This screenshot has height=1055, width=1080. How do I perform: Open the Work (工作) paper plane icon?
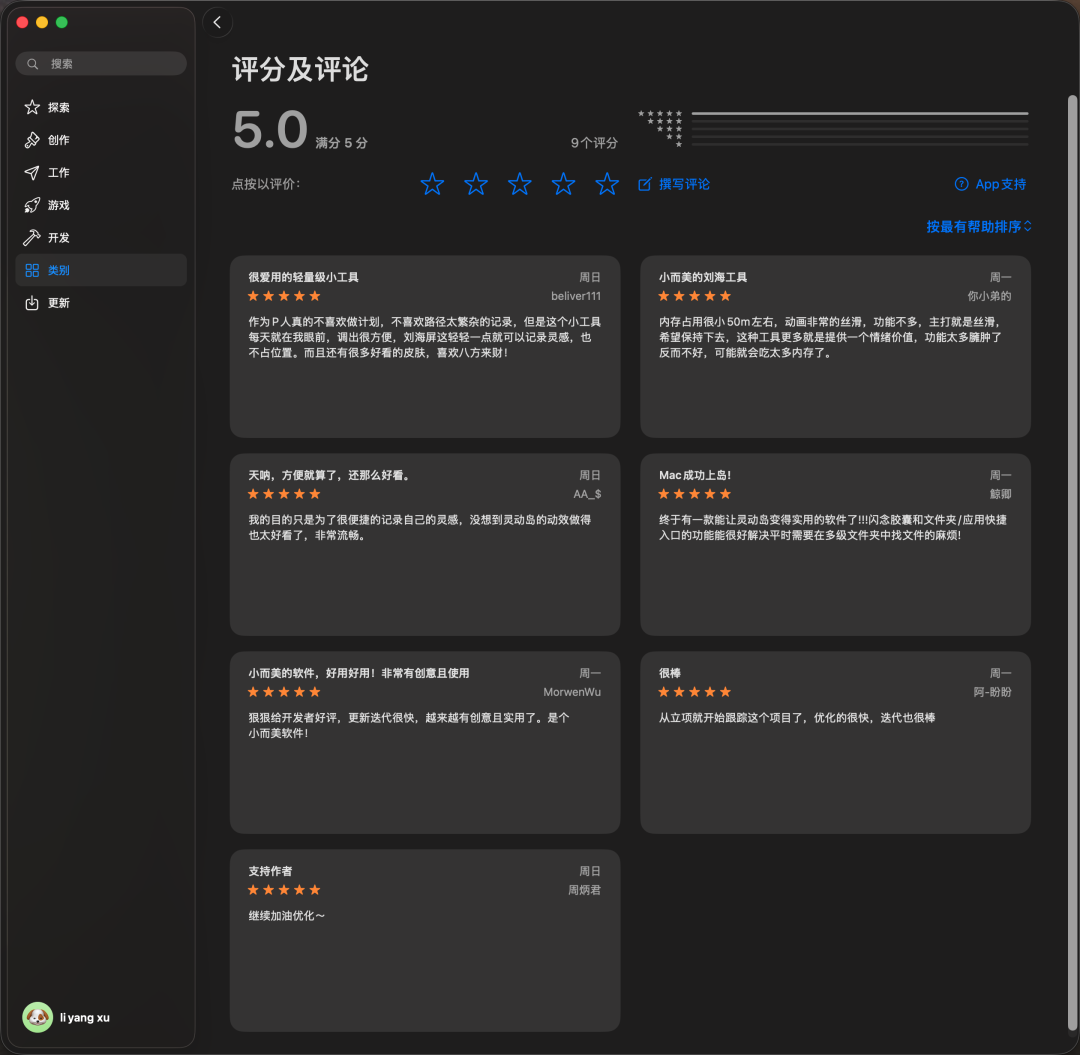coord(32,173)
